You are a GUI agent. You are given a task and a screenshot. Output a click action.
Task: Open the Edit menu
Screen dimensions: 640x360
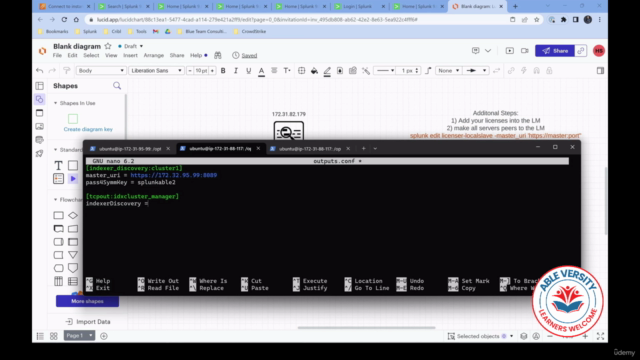point(72,55)
